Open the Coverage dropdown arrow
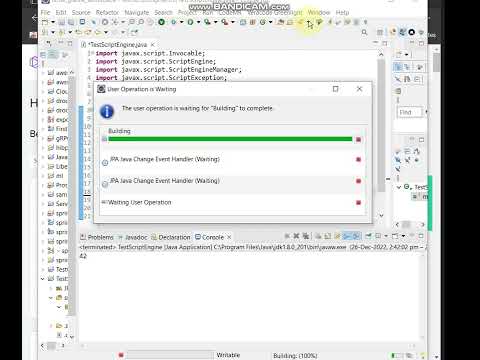Viewport: 480px width, 360px height. (x=216, y=22)
